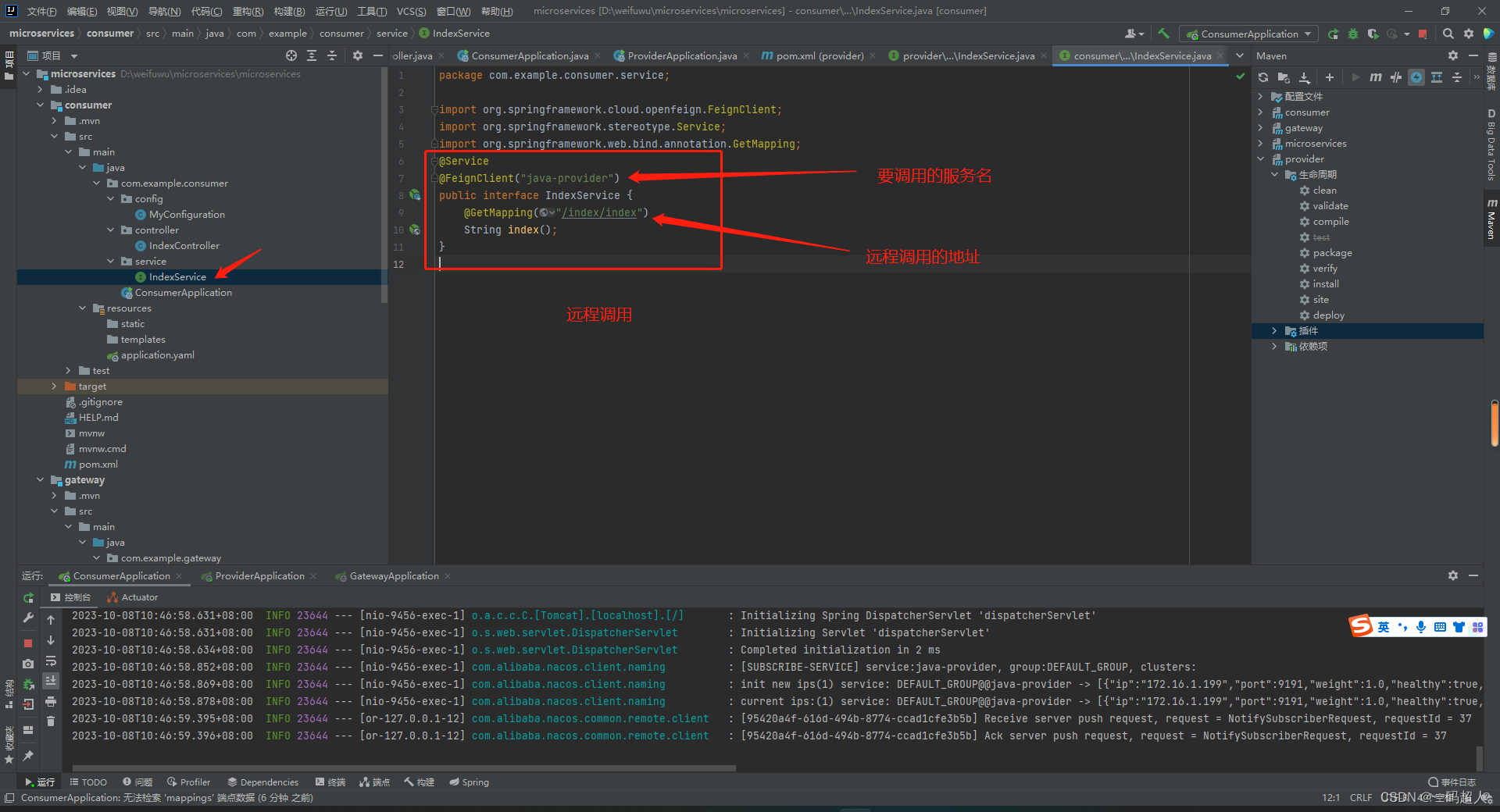The height and width of the screenshot is (812, 1500).
Task: Start a debug session with the bug icon
Action: [1352, 34]
